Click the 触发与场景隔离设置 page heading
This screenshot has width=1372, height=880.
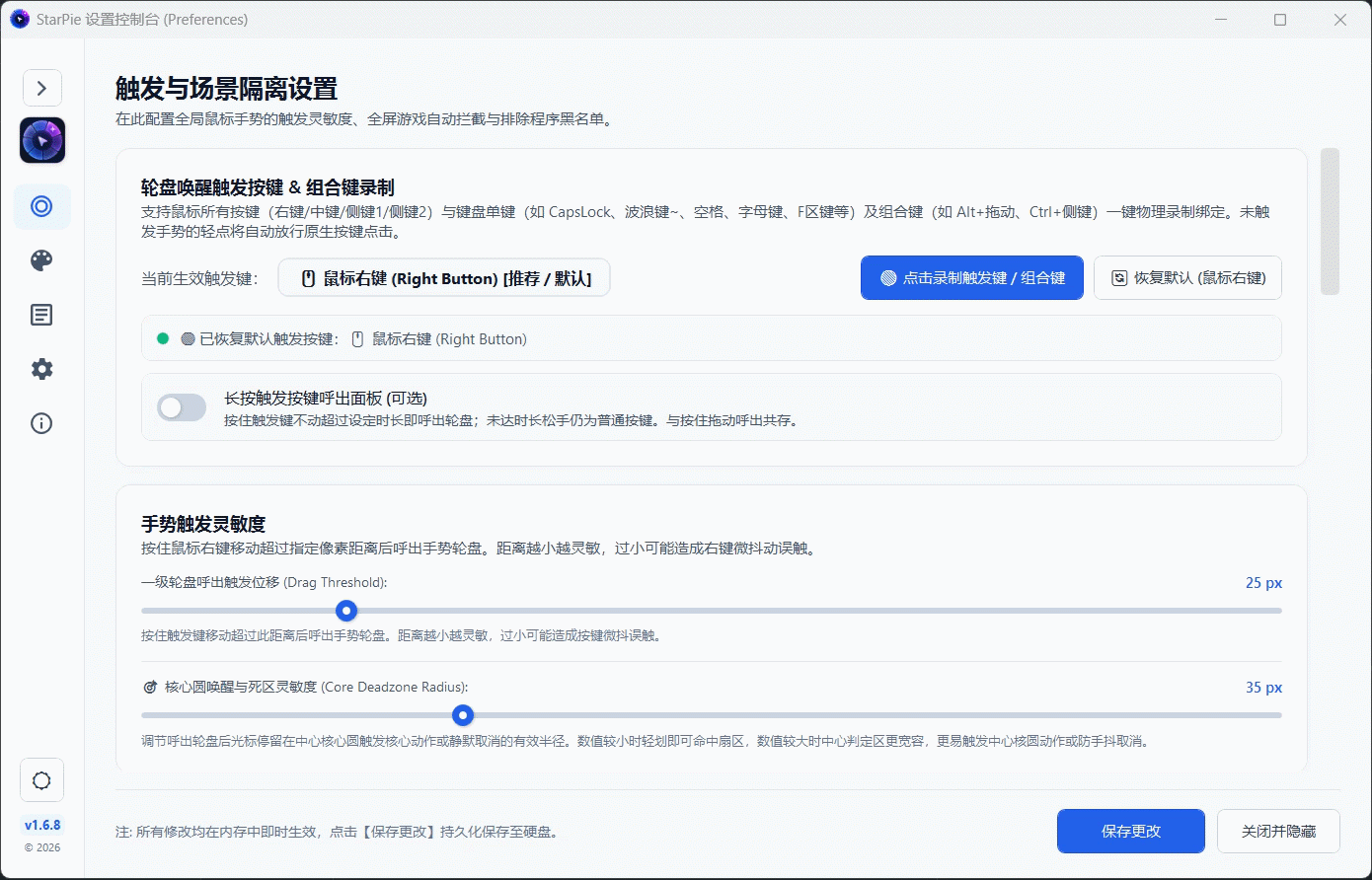tap(226, 89)
